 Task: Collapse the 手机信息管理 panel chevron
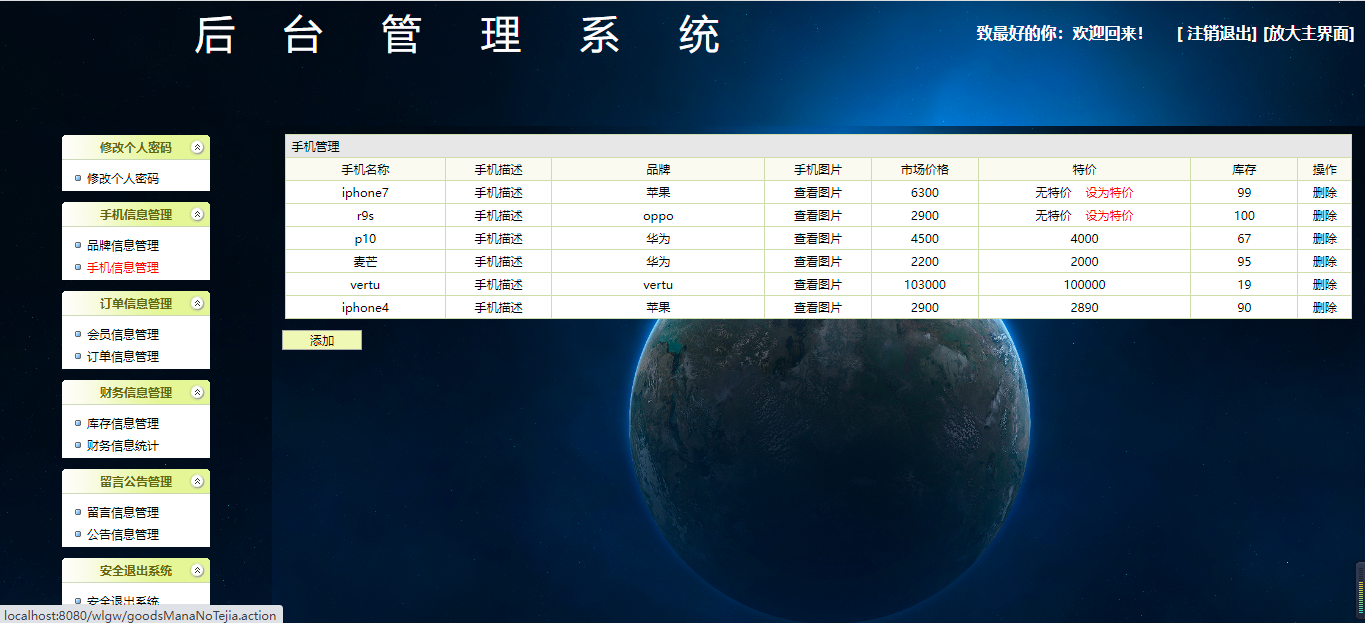tap(197, 214)
